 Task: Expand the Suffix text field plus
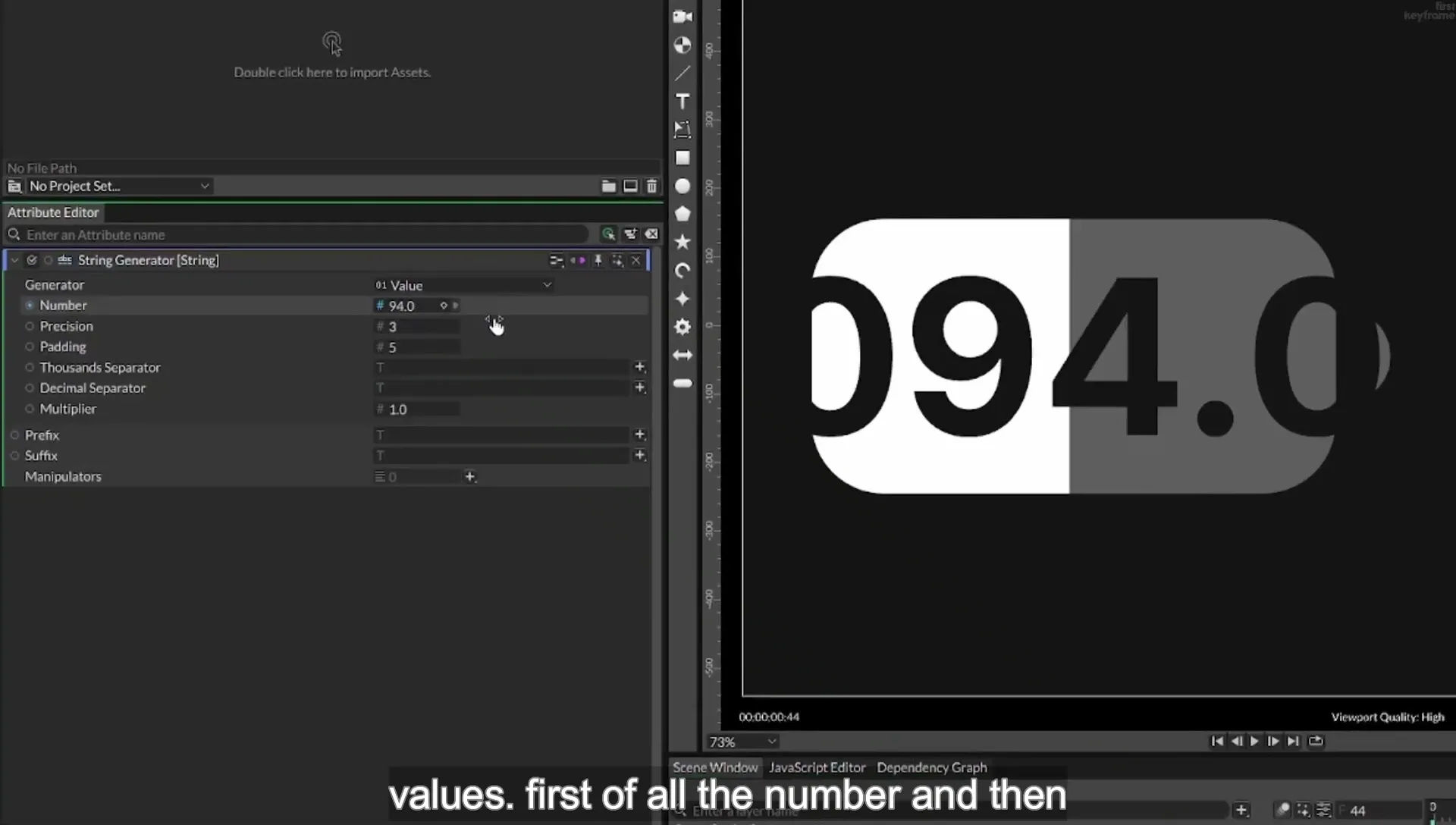(x=640, y=455)
